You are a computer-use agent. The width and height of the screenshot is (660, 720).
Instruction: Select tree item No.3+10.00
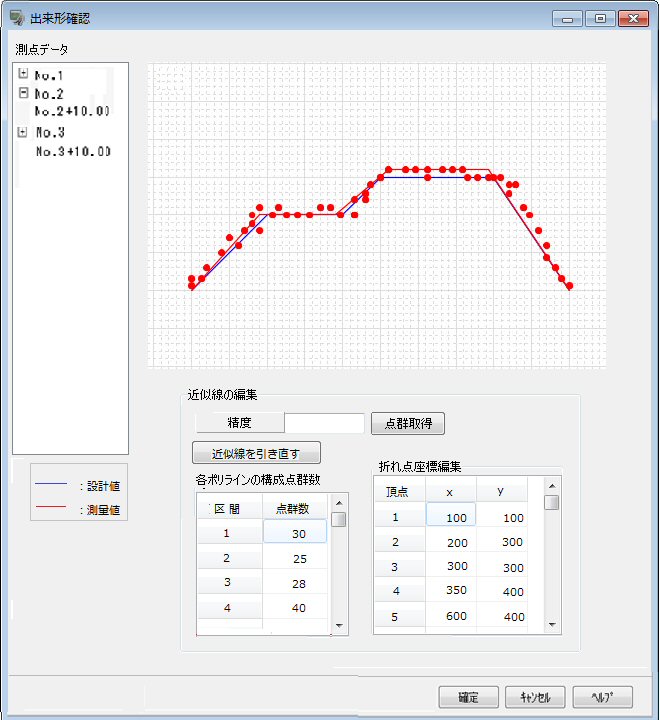coord(73,151)
